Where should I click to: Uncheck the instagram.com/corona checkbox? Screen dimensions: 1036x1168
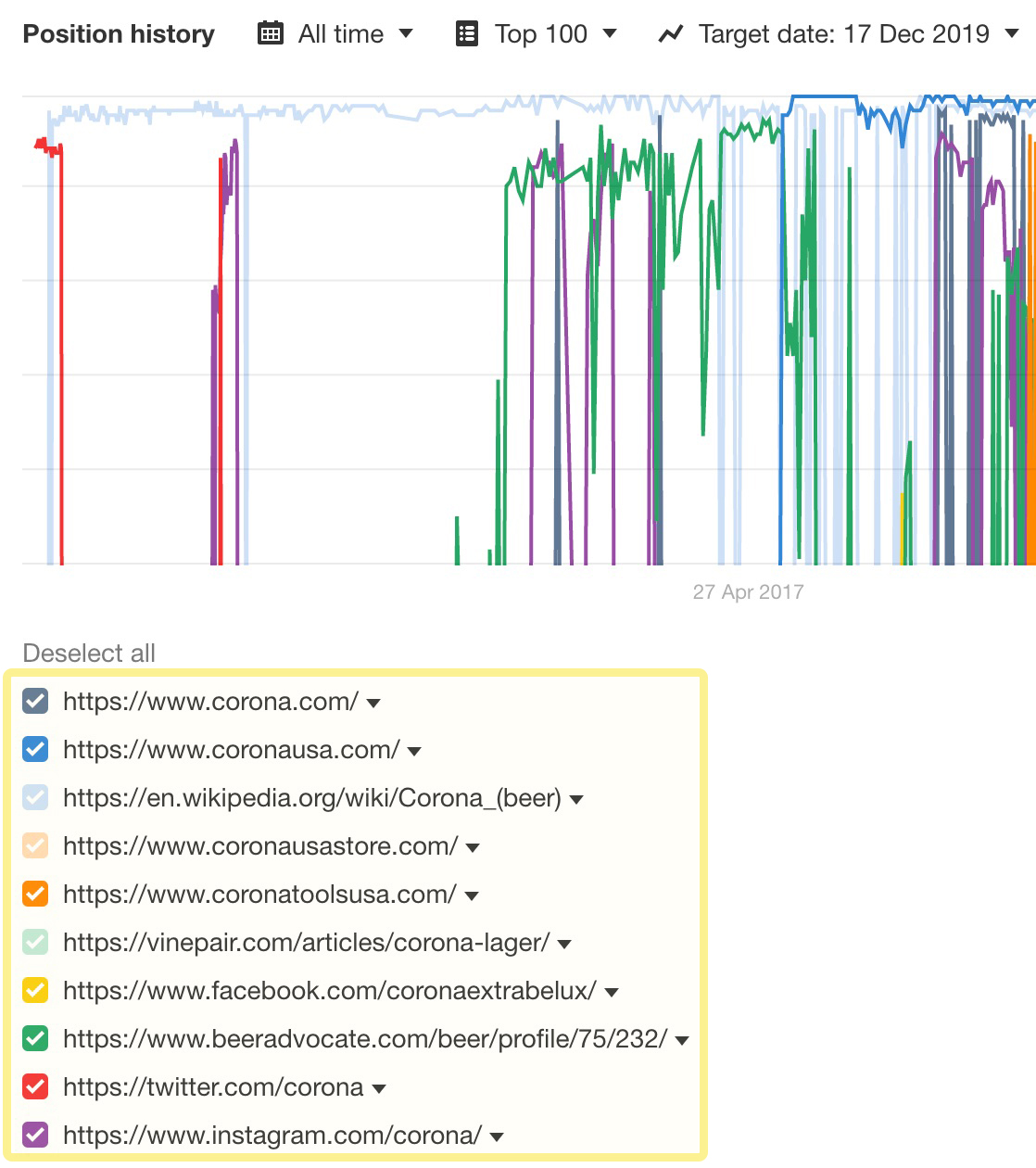pyautogui.click(x=35, y=1135)
